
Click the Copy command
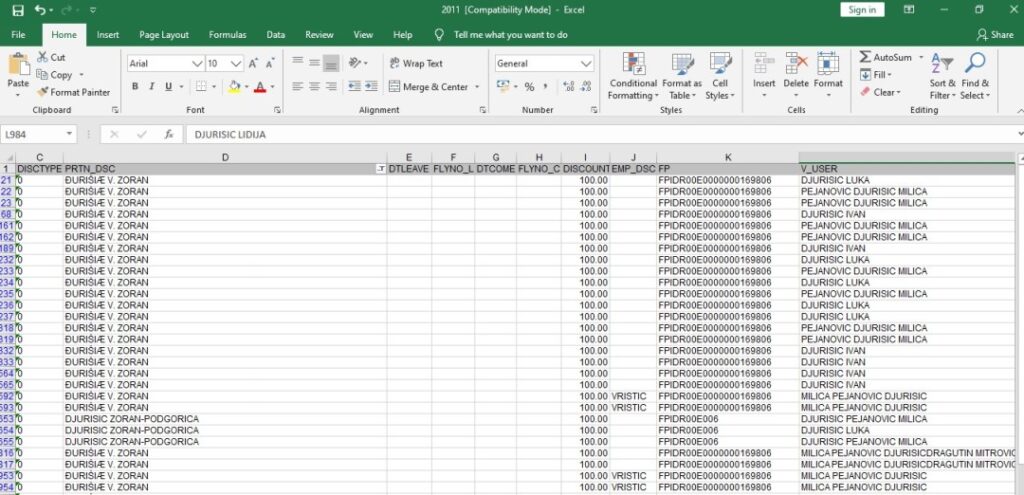54,75
